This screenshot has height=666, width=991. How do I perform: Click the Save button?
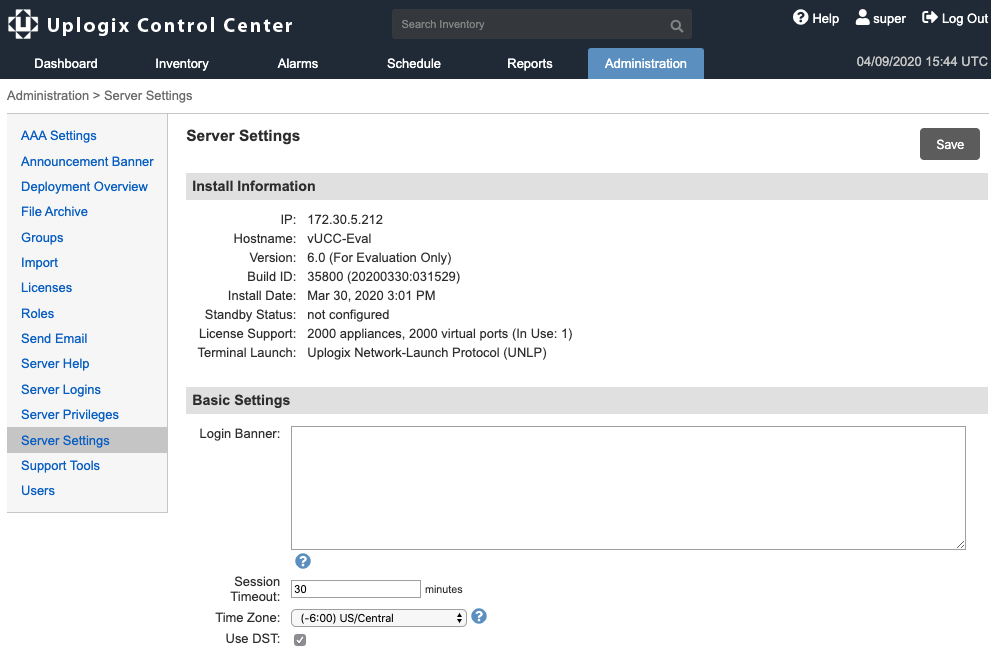click(949, 144)
